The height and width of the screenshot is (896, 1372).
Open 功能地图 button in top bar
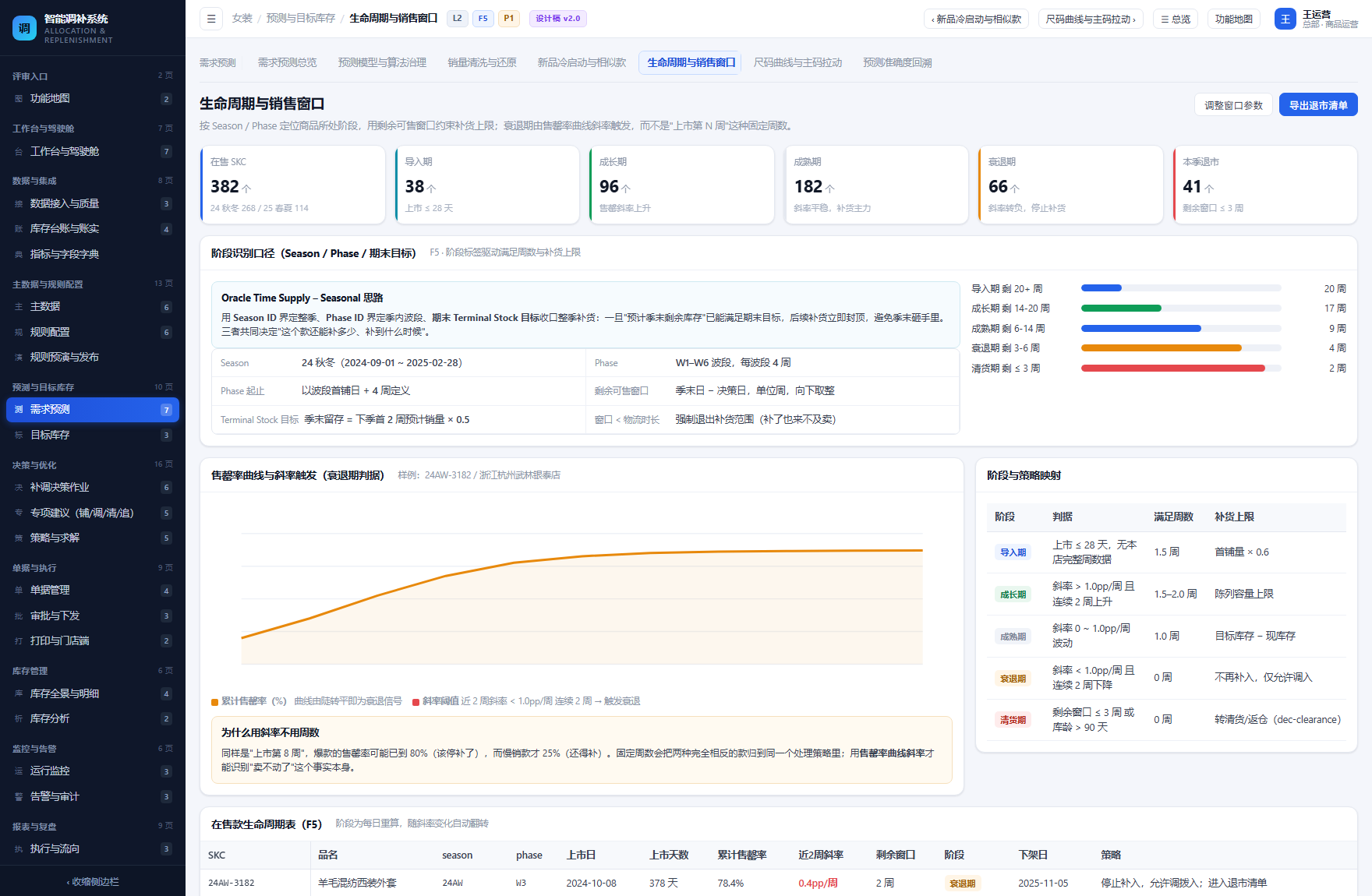(x=1234, y=19)
